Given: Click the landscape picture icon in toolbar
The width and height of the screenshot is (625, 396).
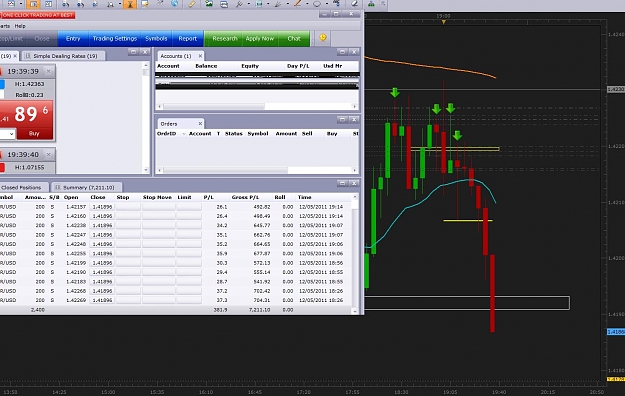Looking at the screenshot, I should pyautogui.click(x=209, y=4).
